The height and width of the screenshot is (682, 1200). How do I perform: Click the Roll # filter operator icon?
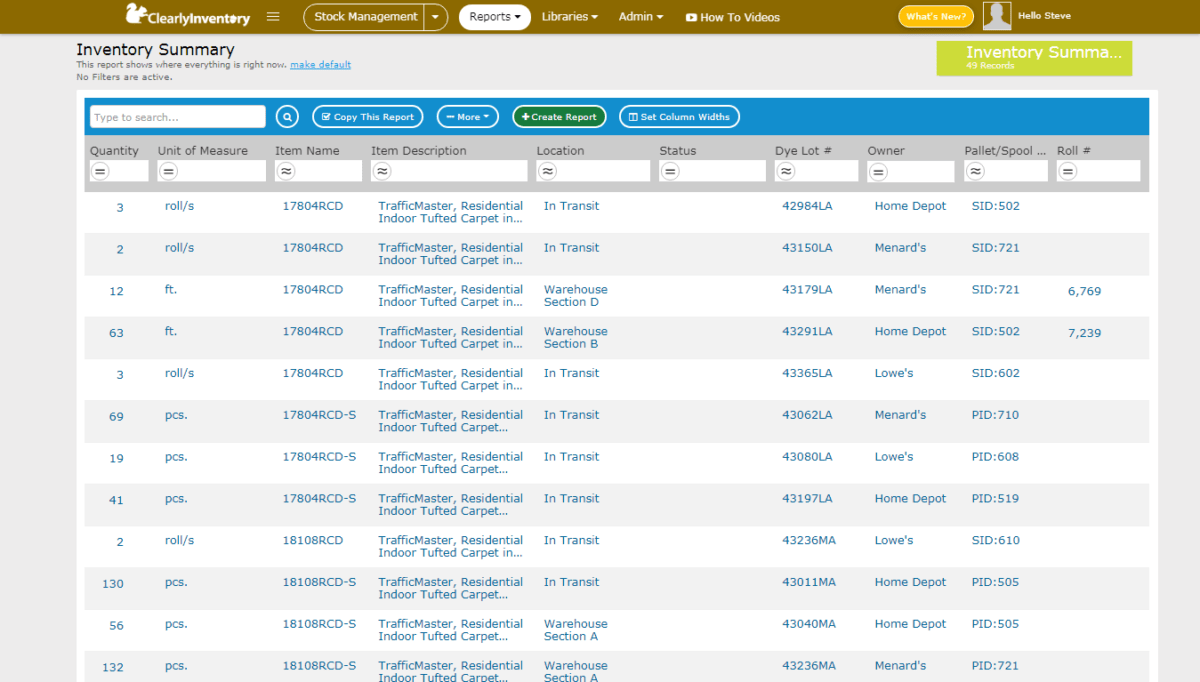1067,171
